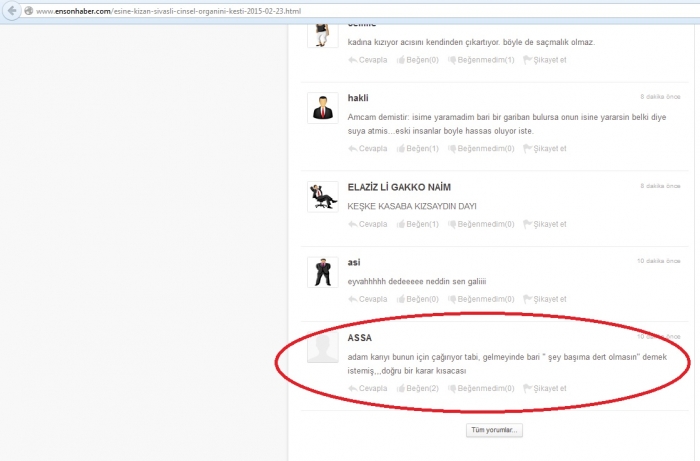The image size is (700, 461).
Task: Like hakli's comment with Beğen(1)
Action: [417, 149]
